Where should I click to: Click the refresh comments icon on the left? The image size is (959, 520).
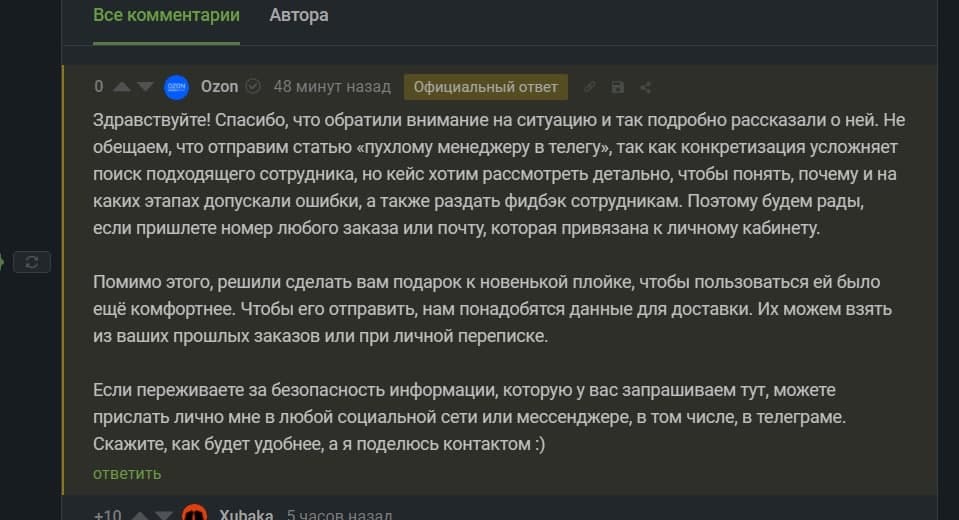[x=32, y=261]
